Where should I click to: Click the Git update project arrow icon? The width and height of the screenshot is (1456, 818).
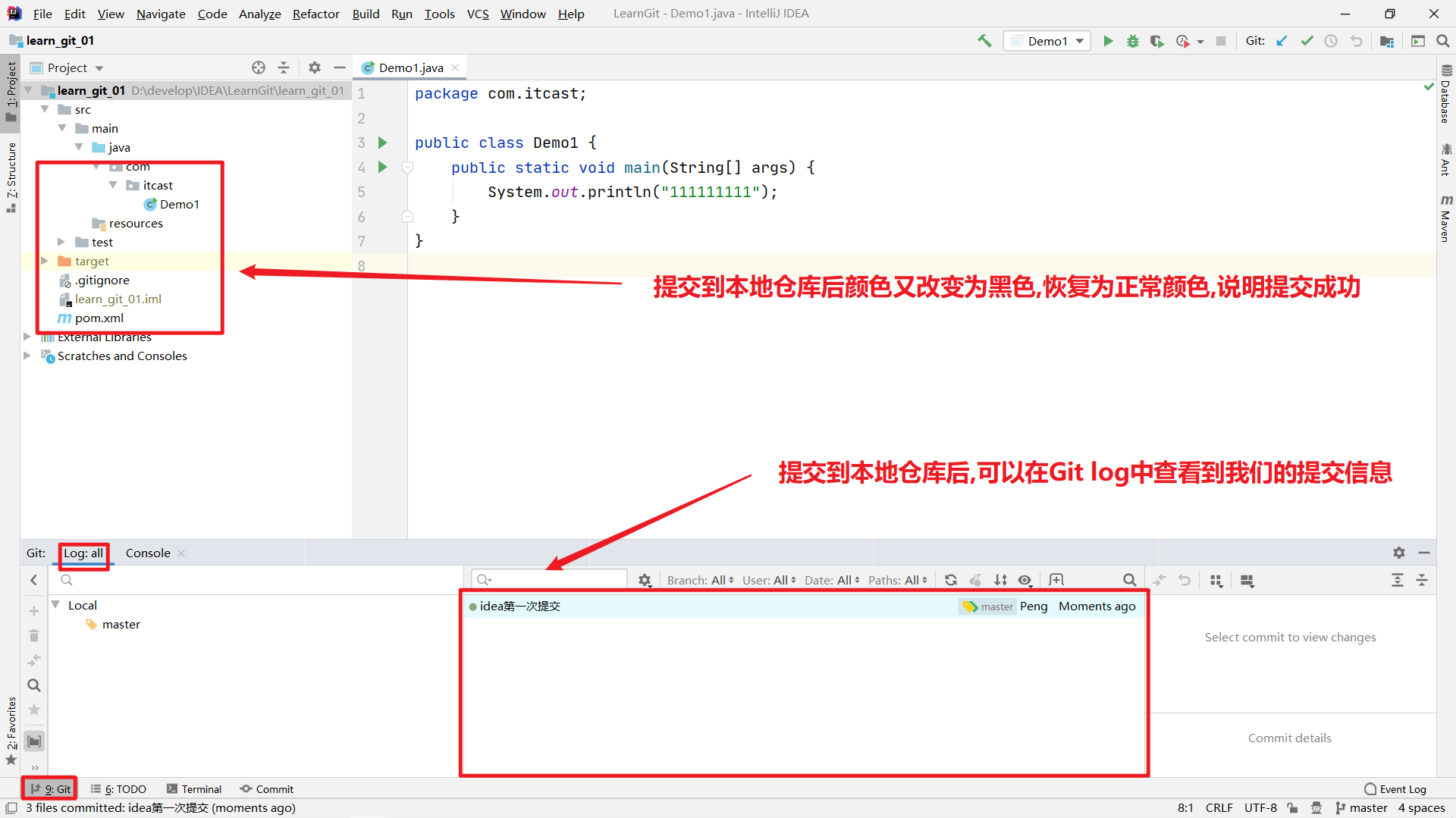pyautogui.click(x=1282, y=41)
